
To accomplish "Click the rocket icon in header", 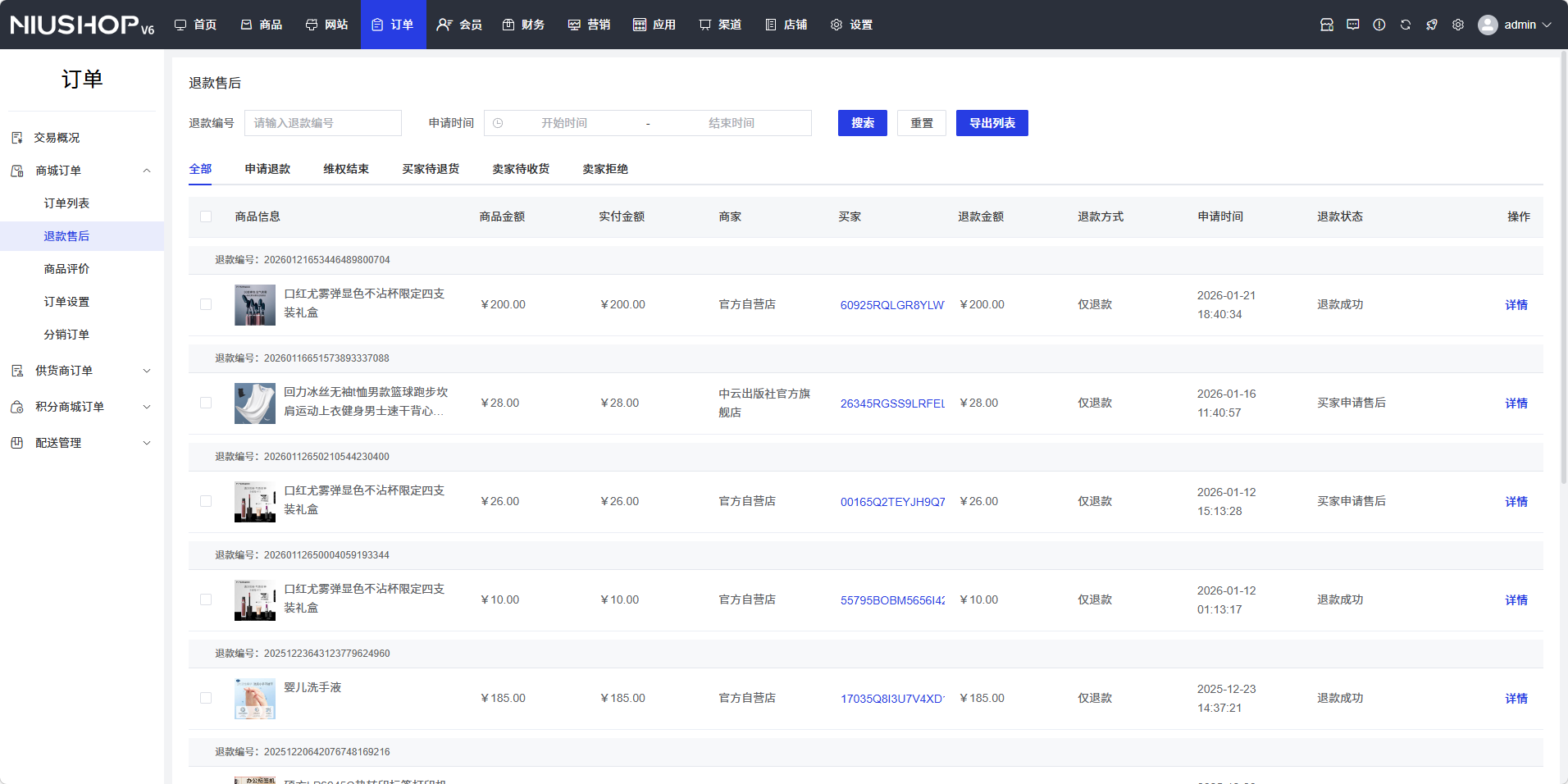I will (x=1431, y=25).
